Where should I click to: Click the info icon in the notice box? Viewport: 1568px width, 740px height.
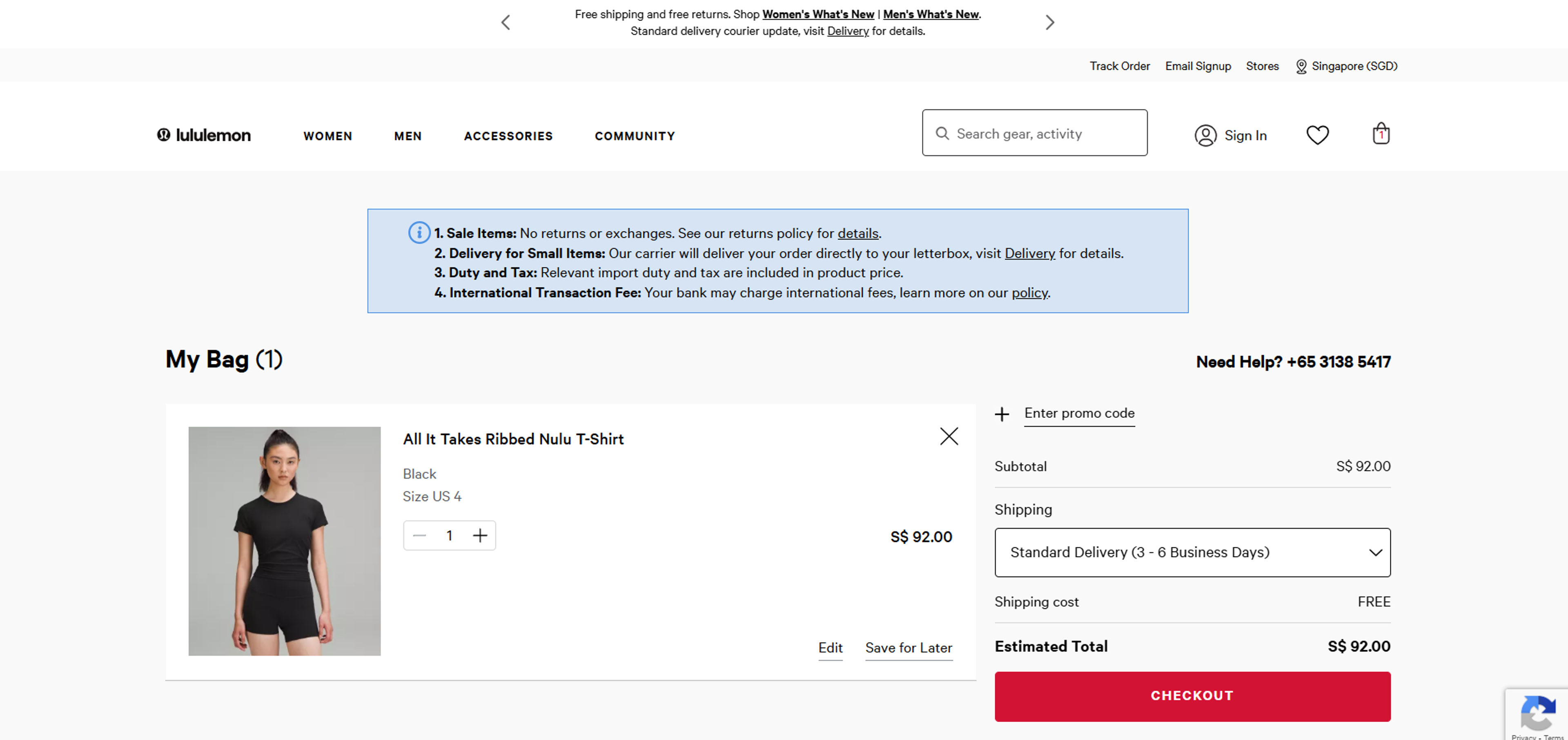click(x=419, y=232)
